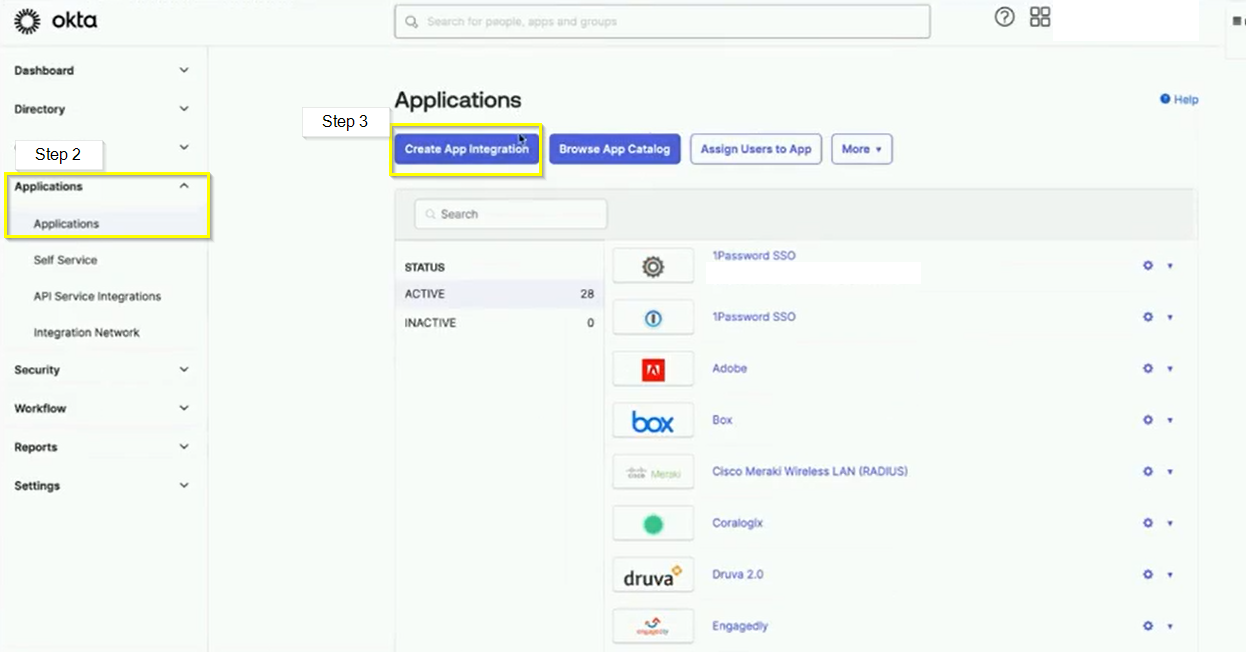Screen dimensions: 1246x652
Task: Click Browse App Catalog button
Action: [614, 149]
